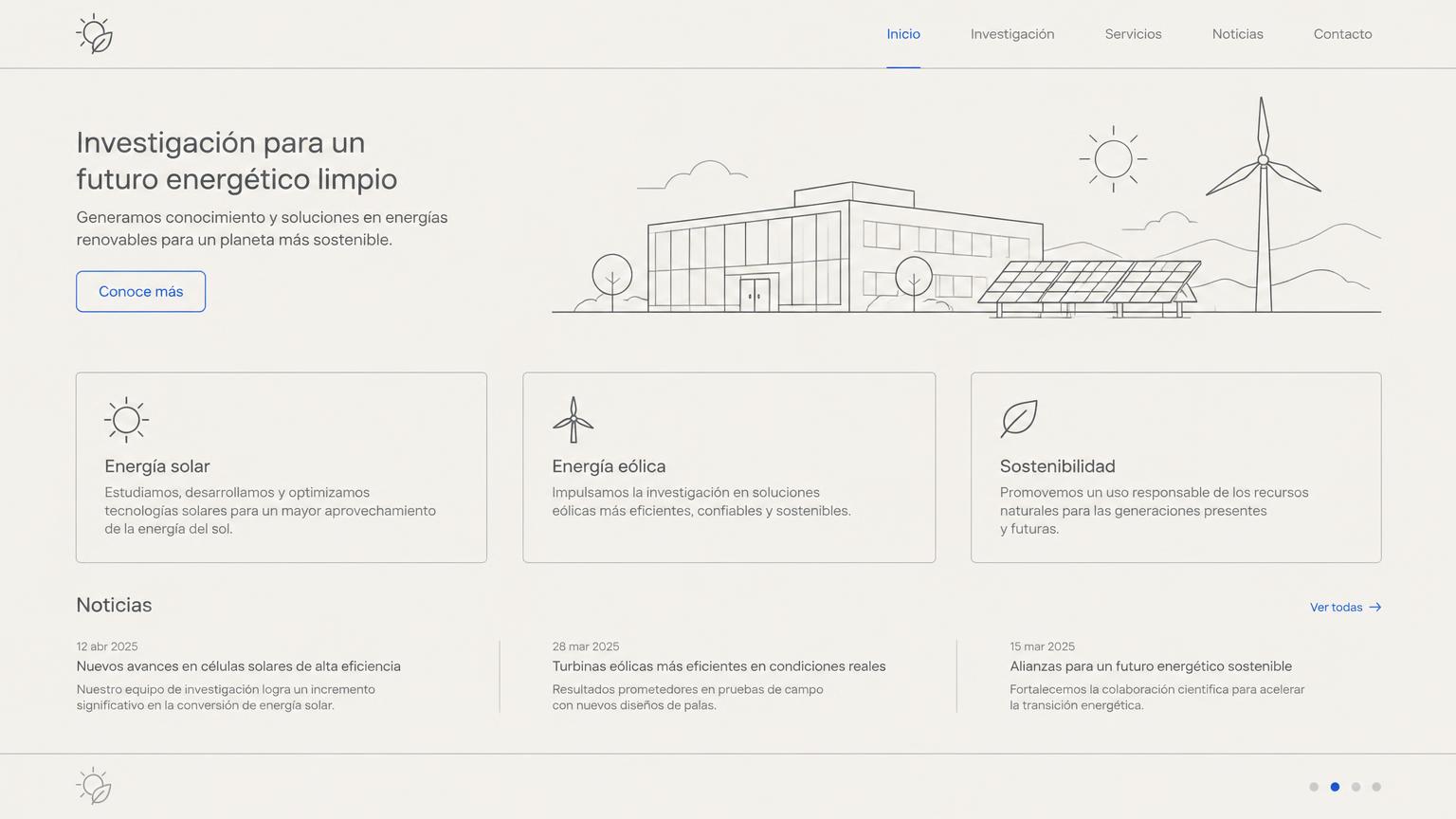Viewport: 1456px width, 819px height.
Task: Open the Inicio navigation tab
Action: 903,34
